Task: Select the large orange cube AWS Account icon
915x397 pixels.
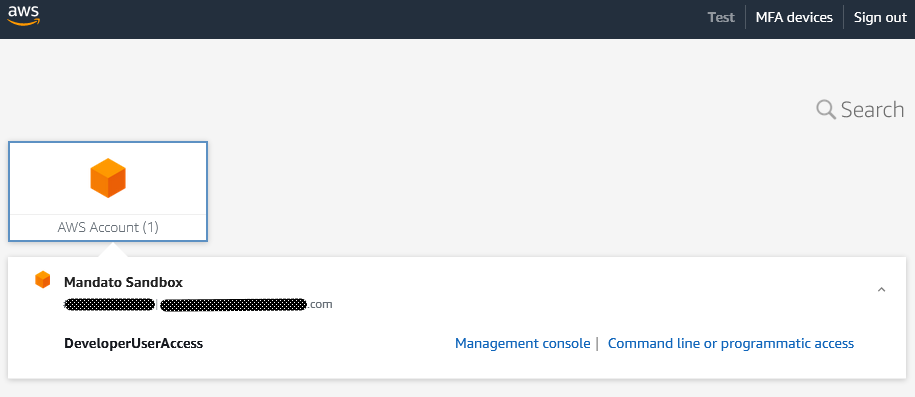Action: (108, 178)
